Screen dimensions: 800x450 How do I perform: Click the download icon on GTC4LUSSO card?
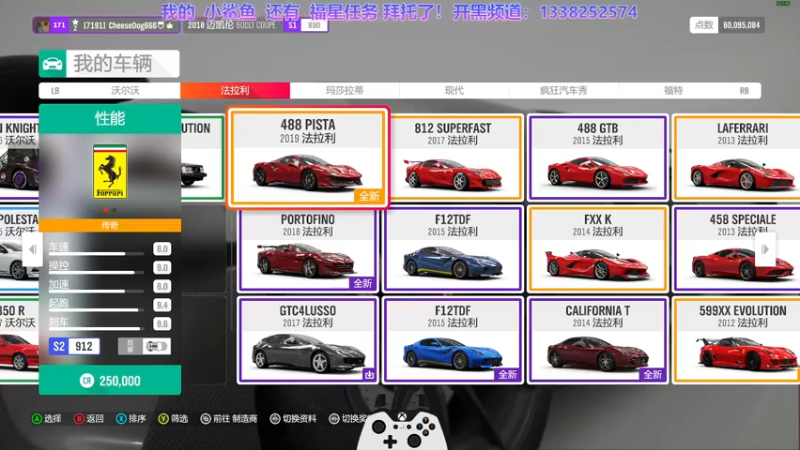pyautogui.click(x=369, y=375)
